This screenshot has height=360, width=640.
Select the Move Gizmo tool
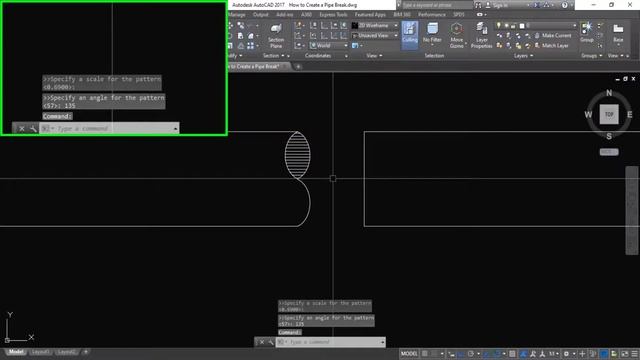coord(456,35)
